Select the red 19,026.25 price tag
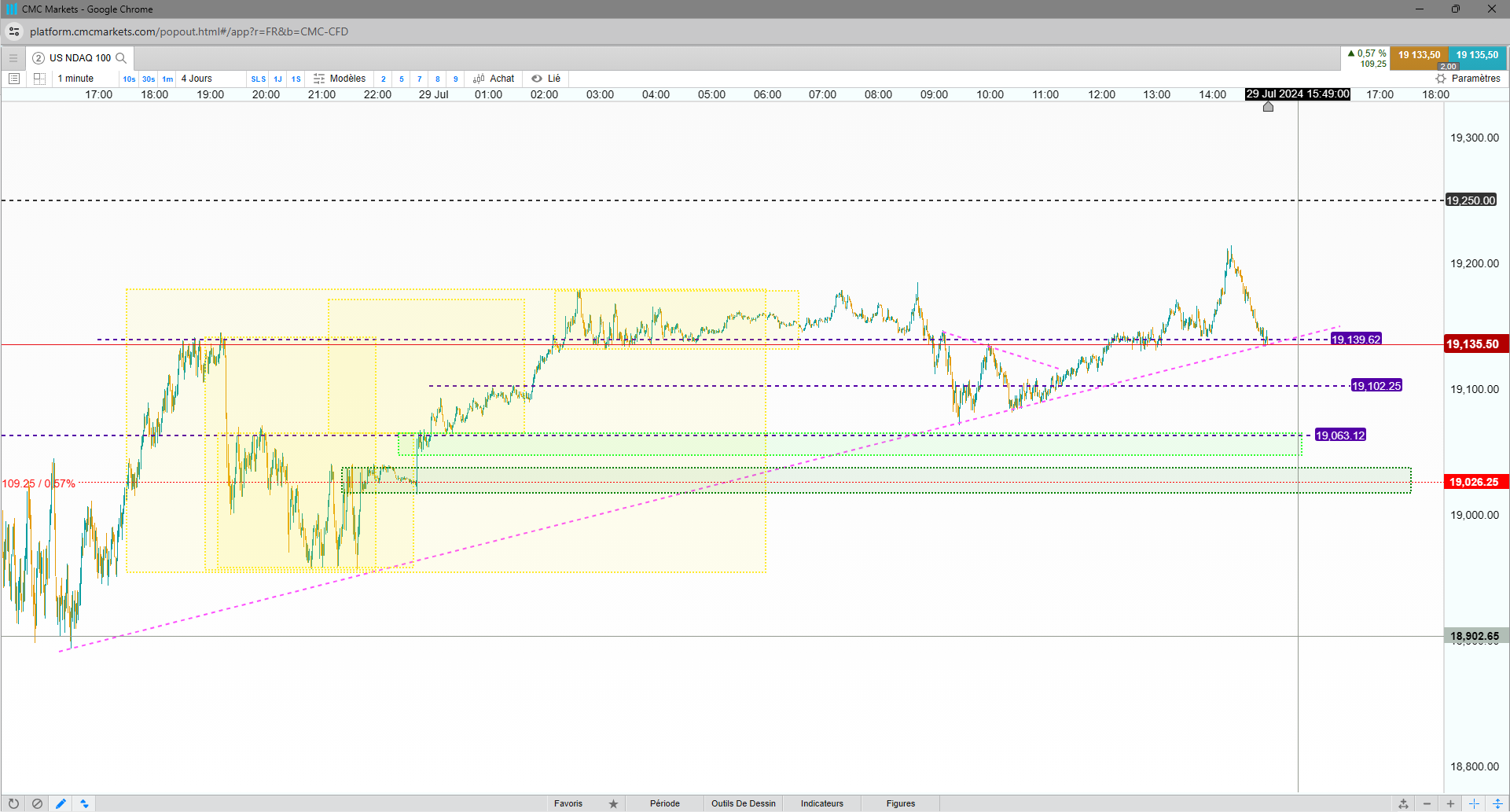This screenshot has width=1510, height=812. click(x=1475, y=482)
